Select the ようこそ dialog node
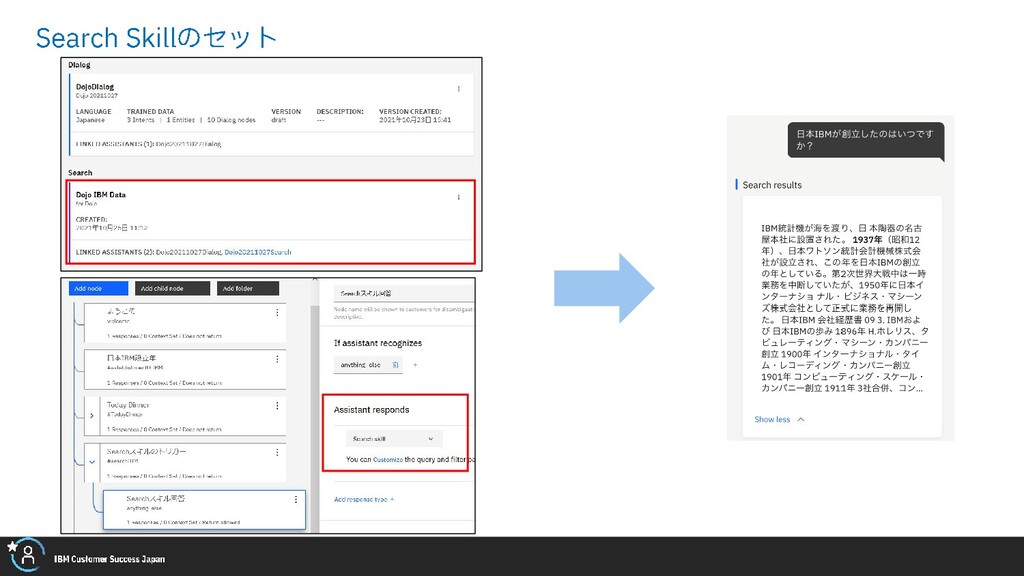The width and height of the screenshot is (1024, 576). click(x=185, y=323)
